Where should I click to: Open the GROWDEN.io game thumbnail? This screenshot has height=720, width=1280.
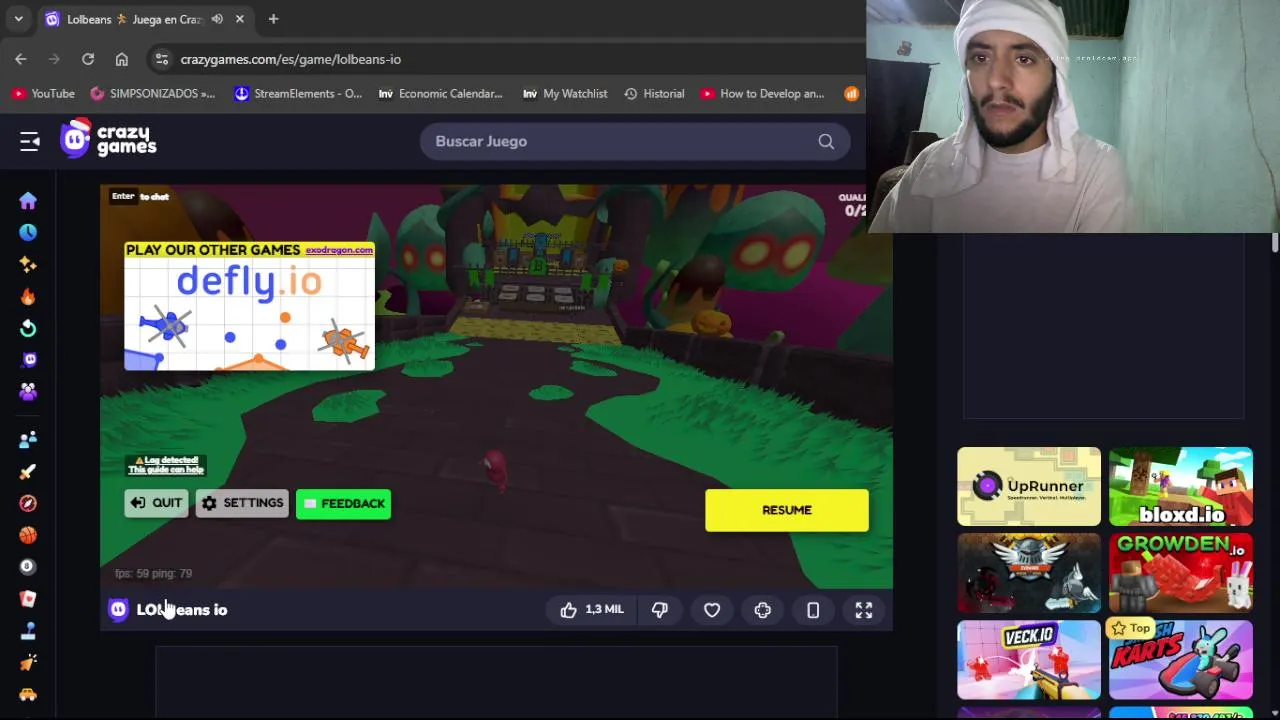(x=1181, y=573)
